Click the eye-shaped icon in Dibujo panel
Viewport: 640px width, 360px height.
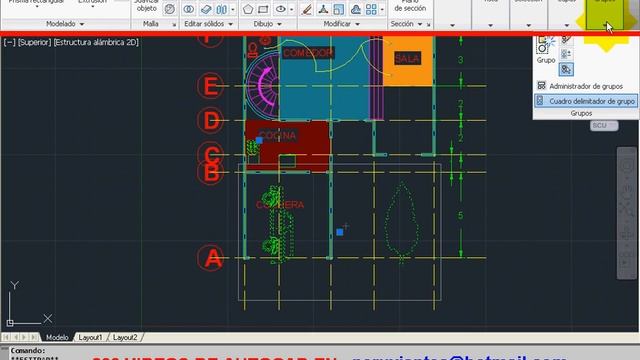[281, 9]
